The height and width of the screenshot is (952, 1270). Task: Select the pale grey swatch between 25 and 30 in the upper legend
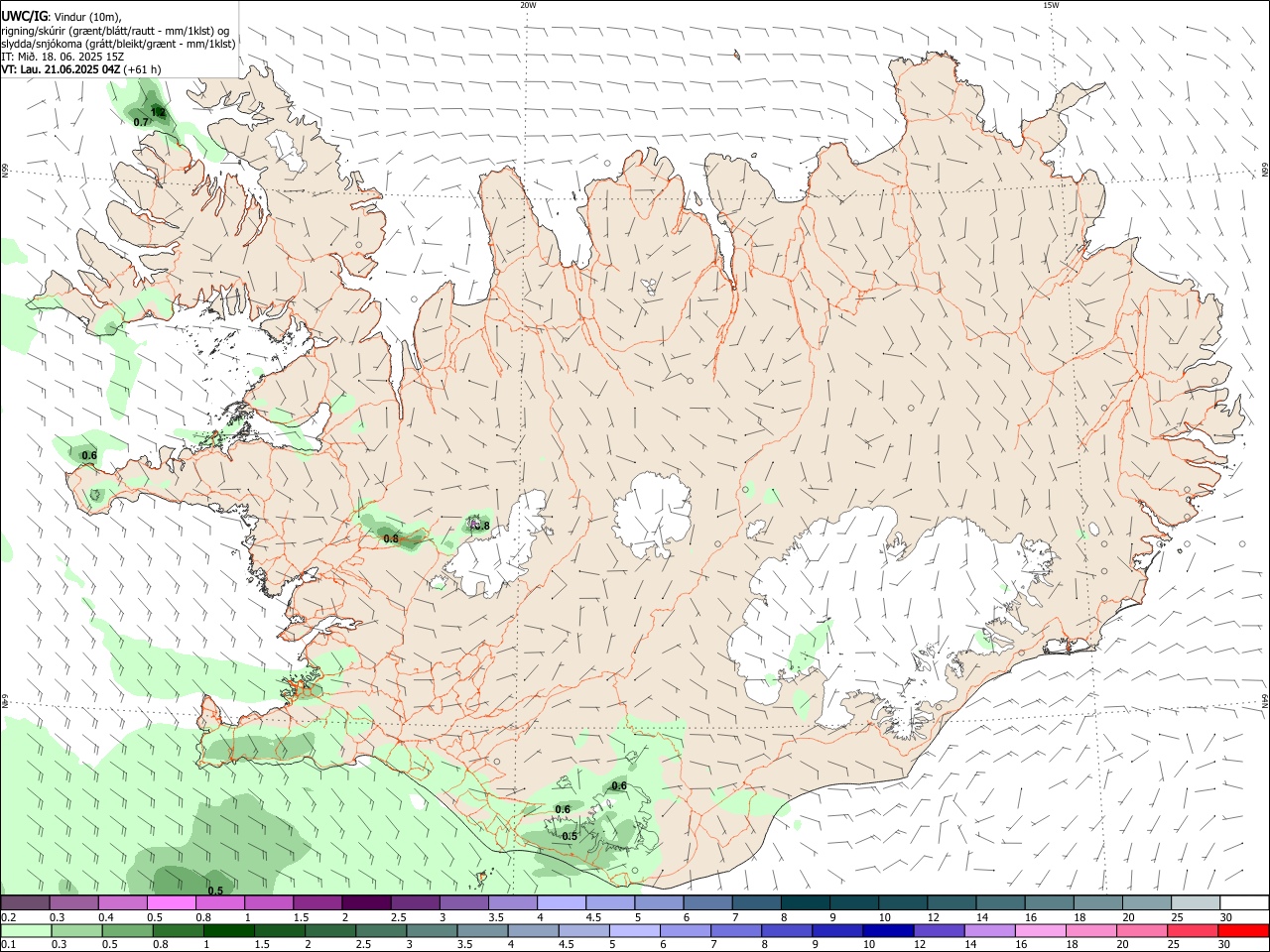click(x=1196, y=902)
